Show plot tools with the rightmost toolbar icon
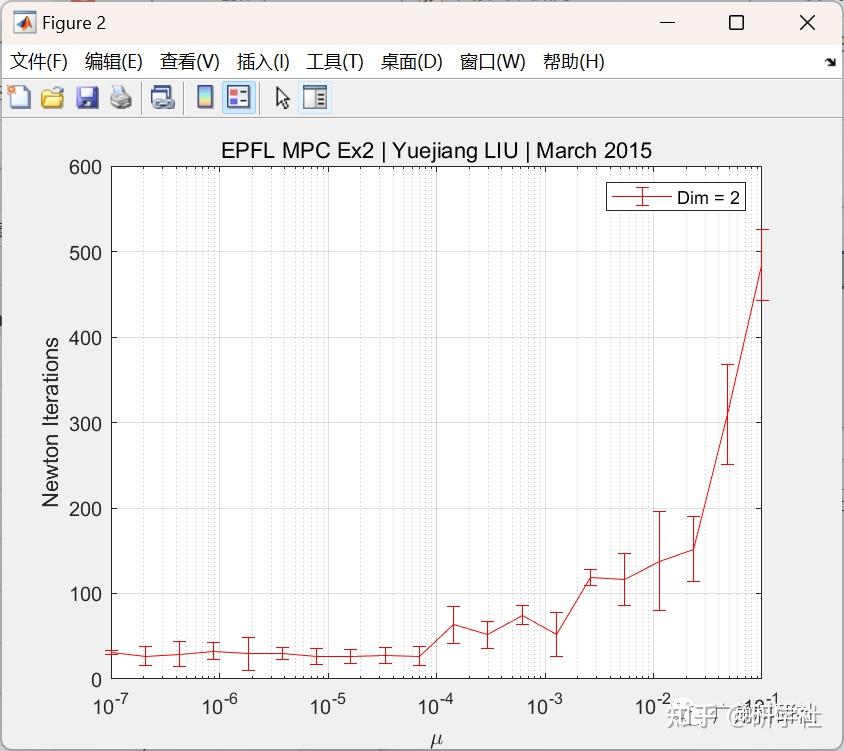This screenshot has height=751, width=844. pyautogui.click(x=317, y=97)
